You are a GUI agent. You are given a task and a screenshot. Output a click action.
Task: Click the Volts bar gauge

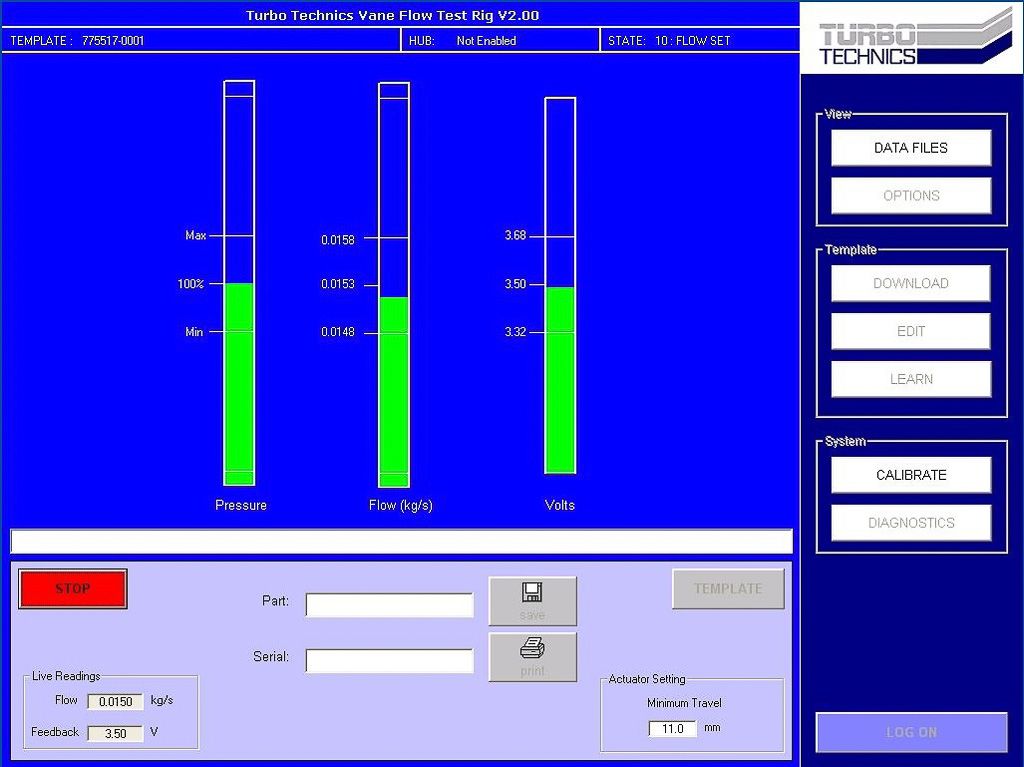[x=560, y=285]
